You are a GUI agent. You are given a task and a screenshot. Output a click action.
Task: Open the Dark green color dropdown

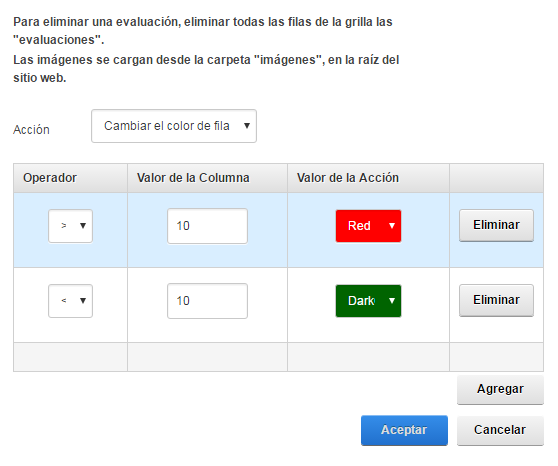[x=368, y=301]
